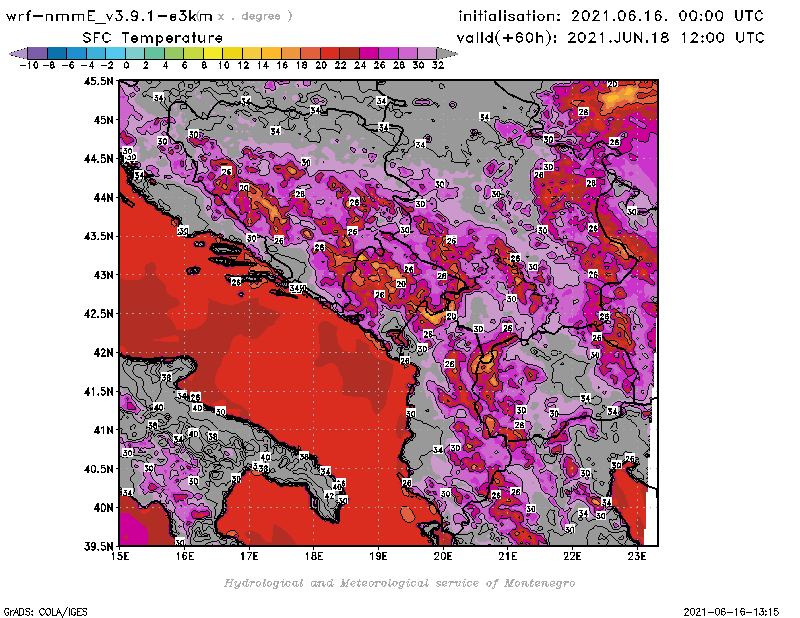Click the 45N latitude axis label

(x=103, y=120)
